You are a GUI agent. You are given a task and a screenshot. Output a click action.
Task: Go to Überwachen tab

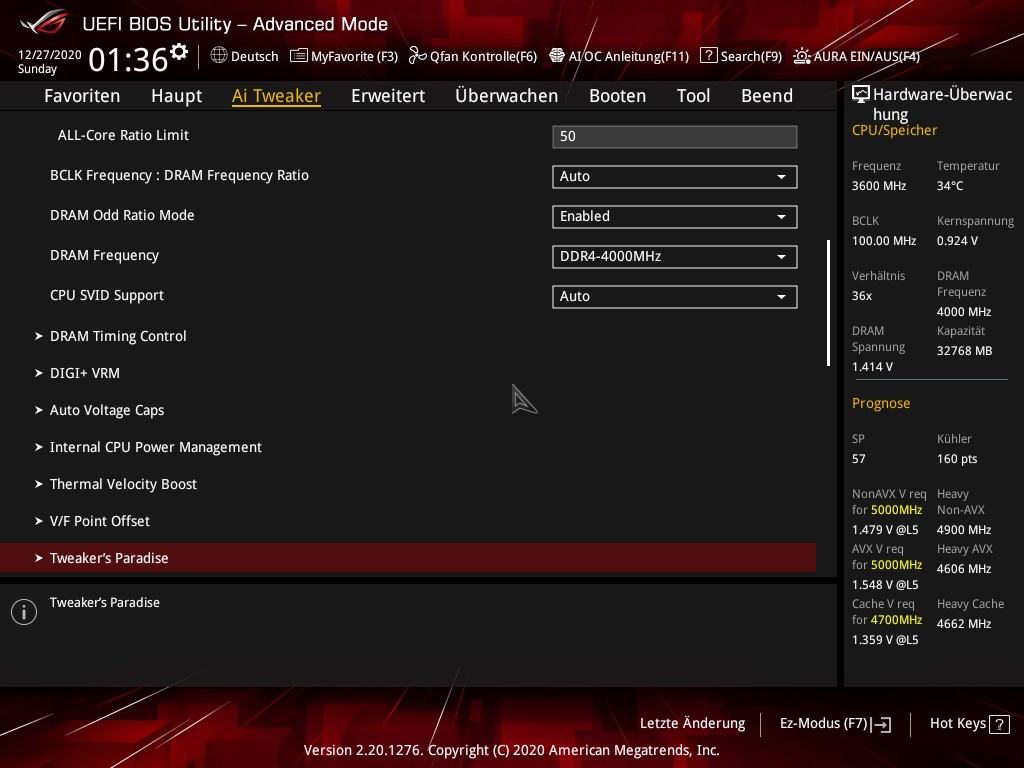(507, 96)
